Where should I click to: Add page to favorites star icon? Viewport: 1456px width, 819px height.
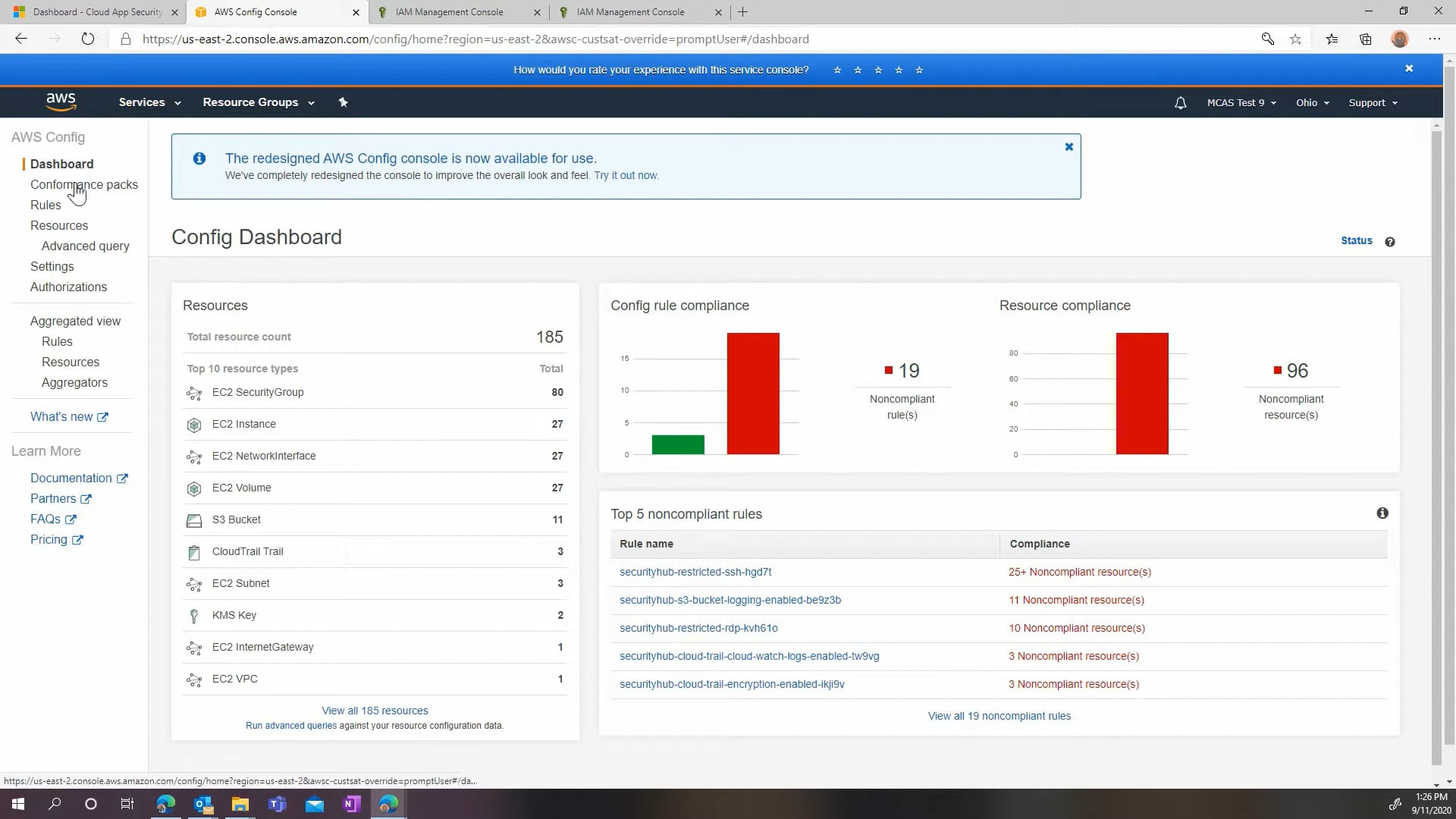tap(1295, 39)
